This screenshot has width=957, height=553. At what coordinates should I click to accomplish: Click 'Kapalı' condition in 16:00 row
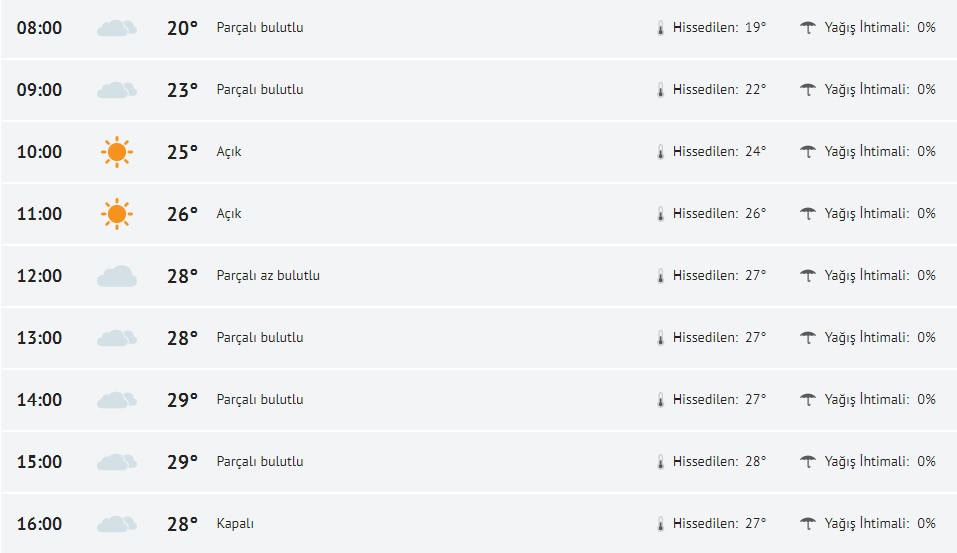235,524
